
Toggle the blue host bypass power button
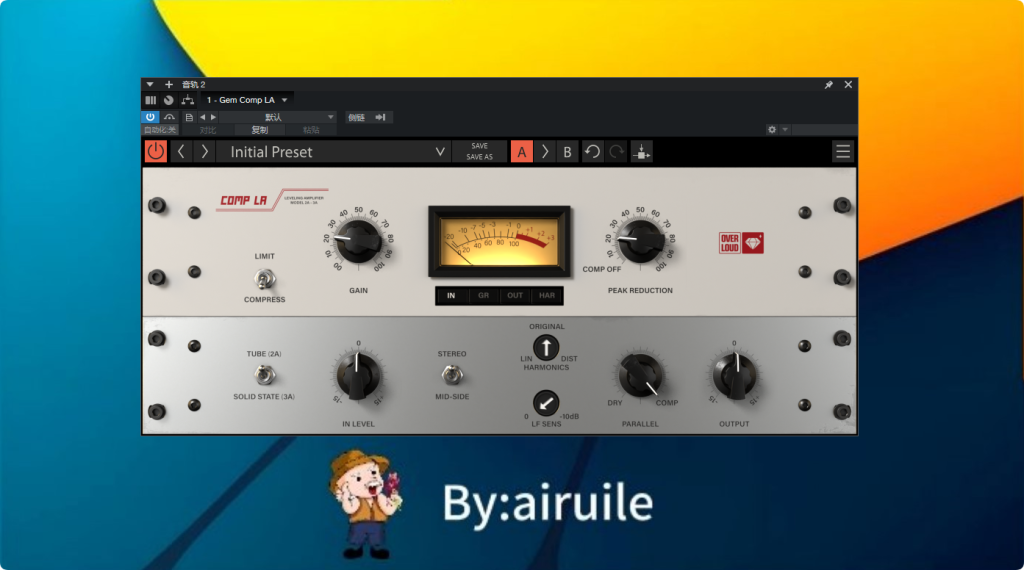pos(150,117)
